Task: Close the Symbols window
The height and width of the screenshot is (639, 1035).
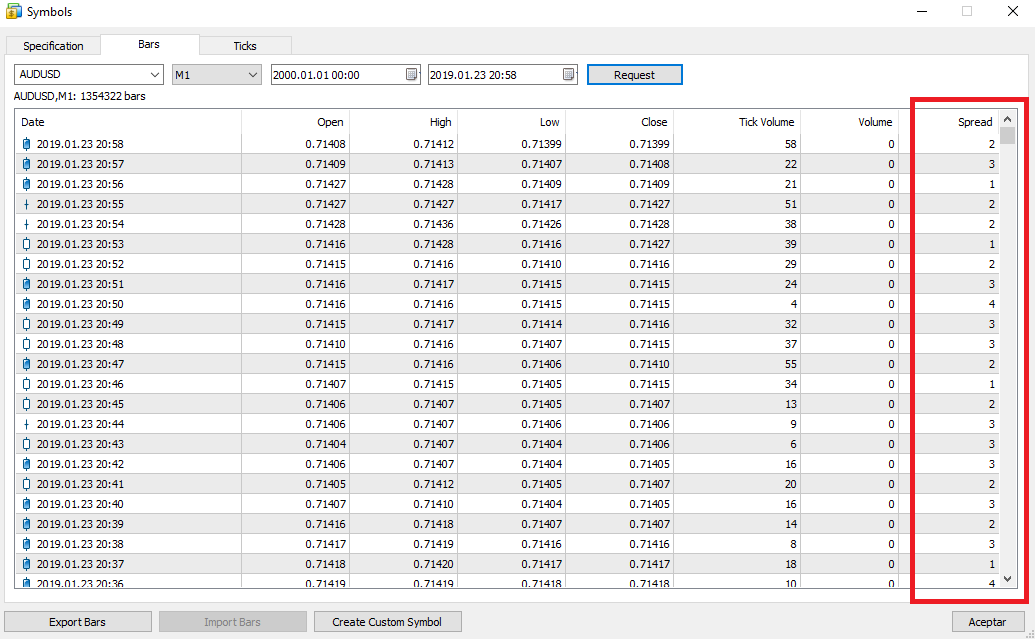Action: (x=1013, y=11)
